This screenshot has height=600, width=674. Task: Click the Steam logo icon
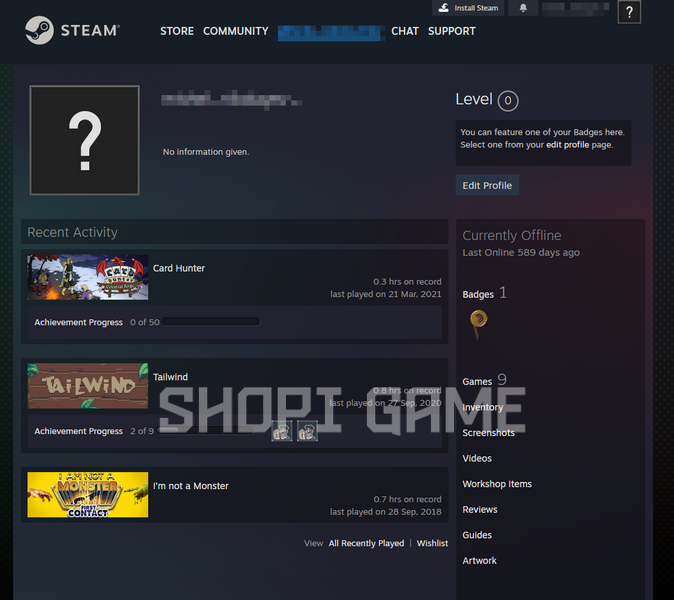pyautogui.click(x=39, y=31)
